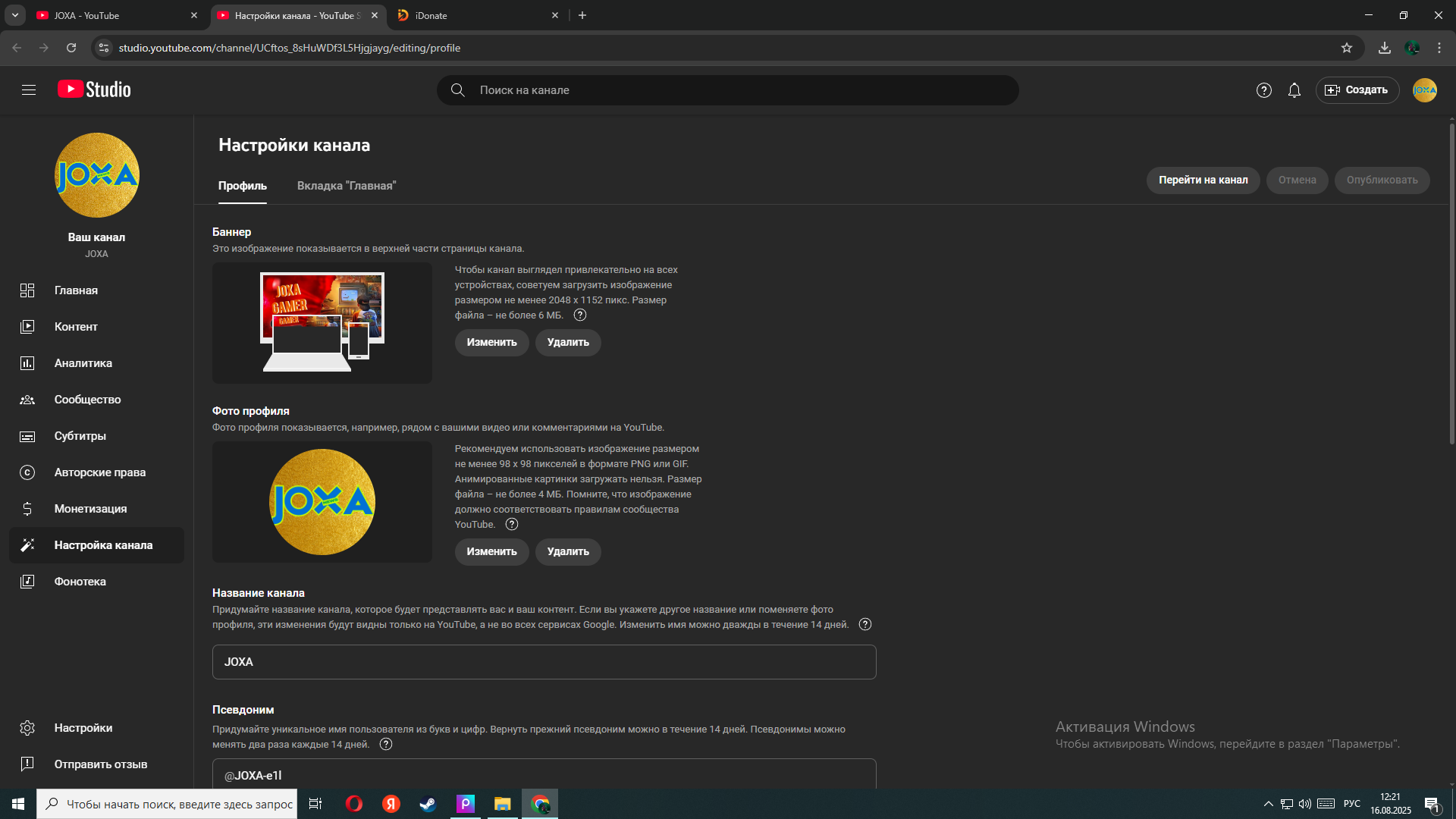1456x819 pixels.
Task: Open Настройки gear in sidebar
Action: (x=83, y=728)
